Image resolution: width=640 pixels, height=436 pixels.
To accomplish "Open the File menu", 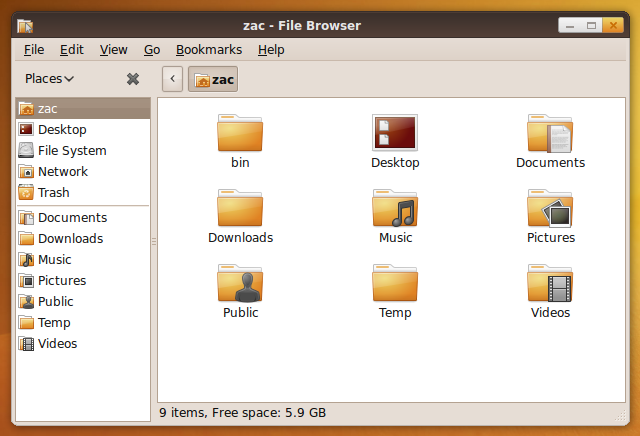I will click(x=34, y=50).
